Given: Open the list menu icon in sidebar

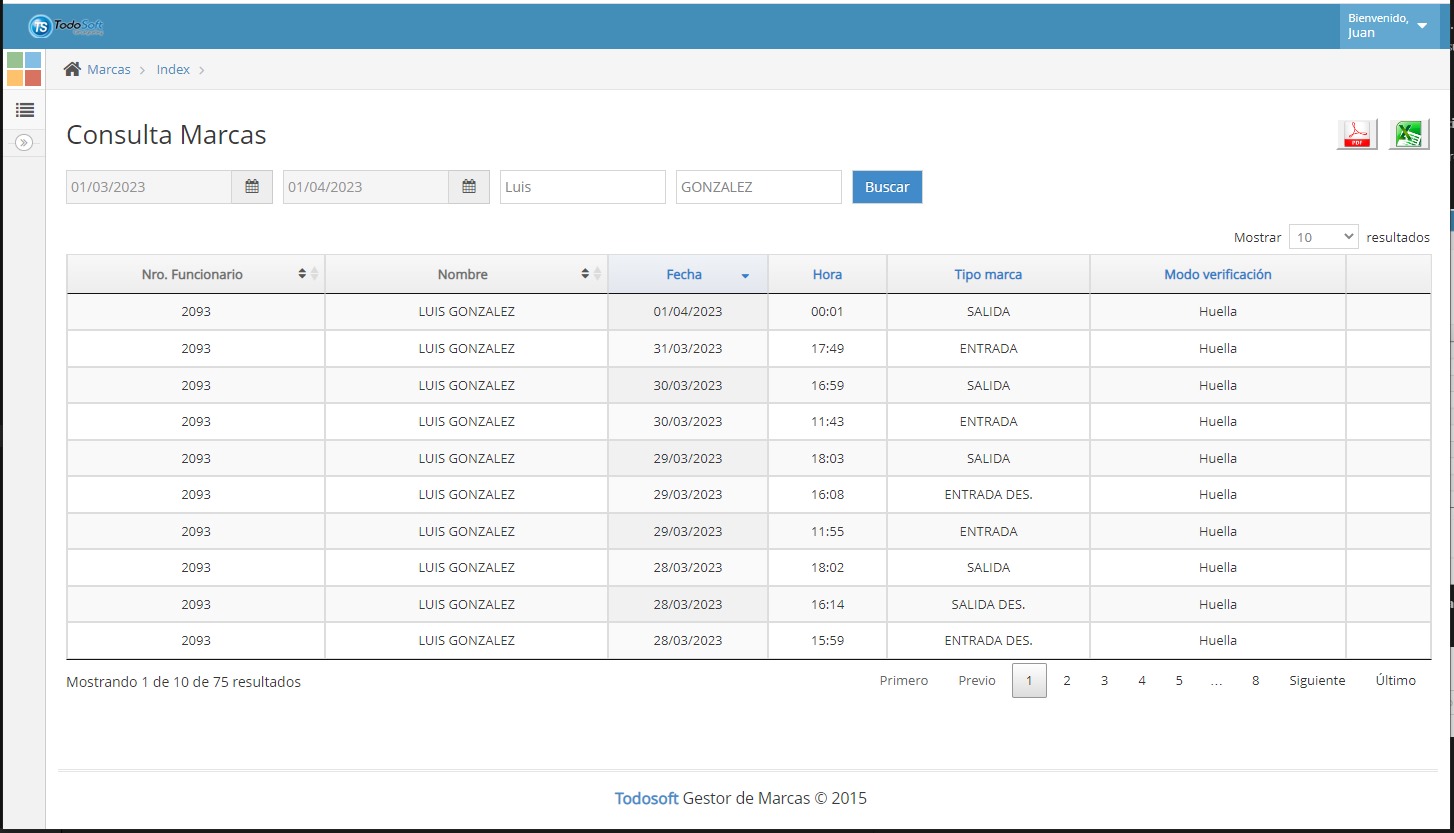Looking at the screenshot, I should 25,110.
